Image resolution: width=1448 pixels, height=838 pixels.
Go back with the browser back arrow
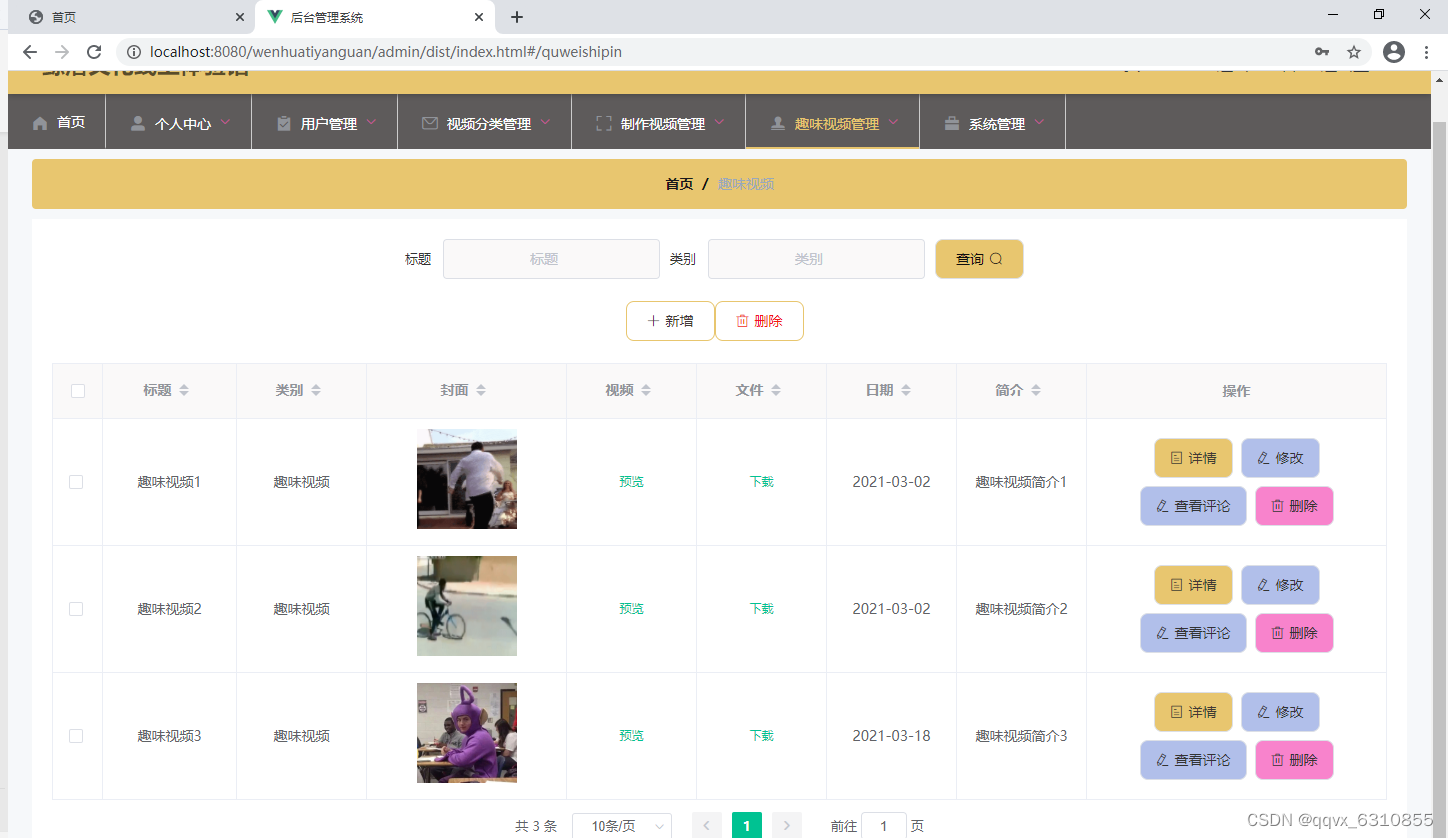click(x=30, y=52)
